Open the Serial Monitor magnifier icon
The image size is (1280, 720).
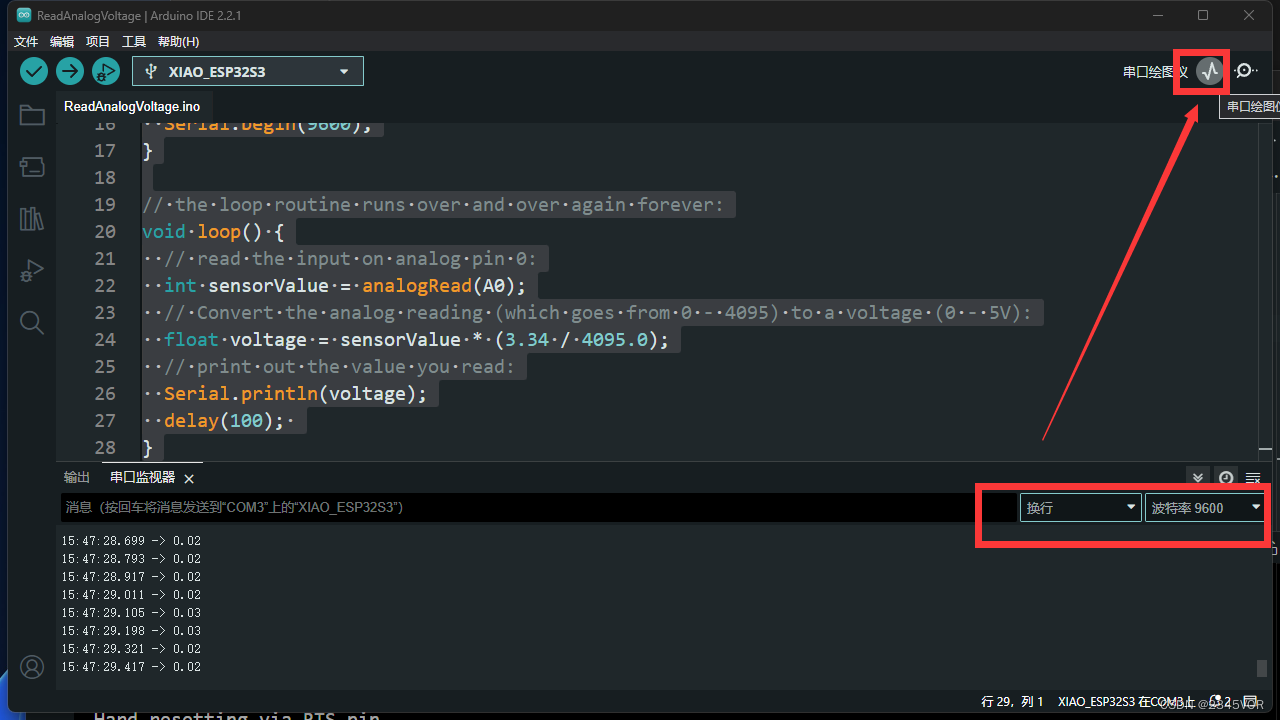click(1245, 71)
